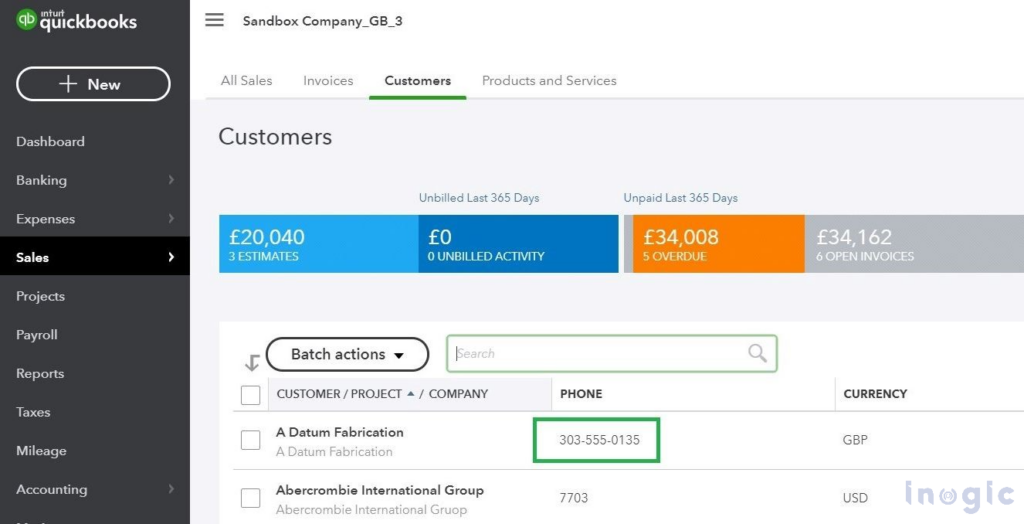Select the Customers tab
Viewport: 1024px width, 524px height.
point(417,80)
